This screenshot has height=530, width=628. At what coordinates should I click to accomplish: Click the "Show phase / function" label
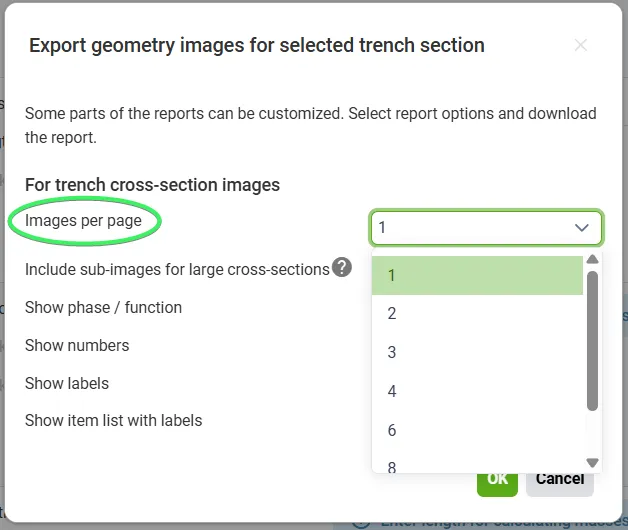click(x=103, y=307)
